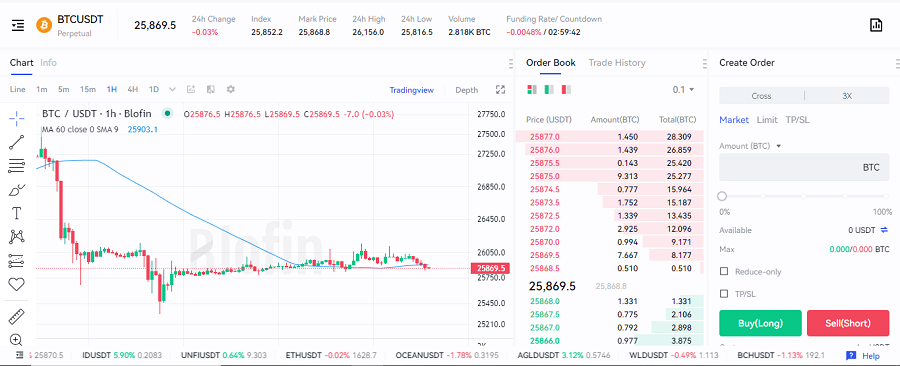
Task: Open the Amount (BTC) unit dropdown
Action: point(751,146)
